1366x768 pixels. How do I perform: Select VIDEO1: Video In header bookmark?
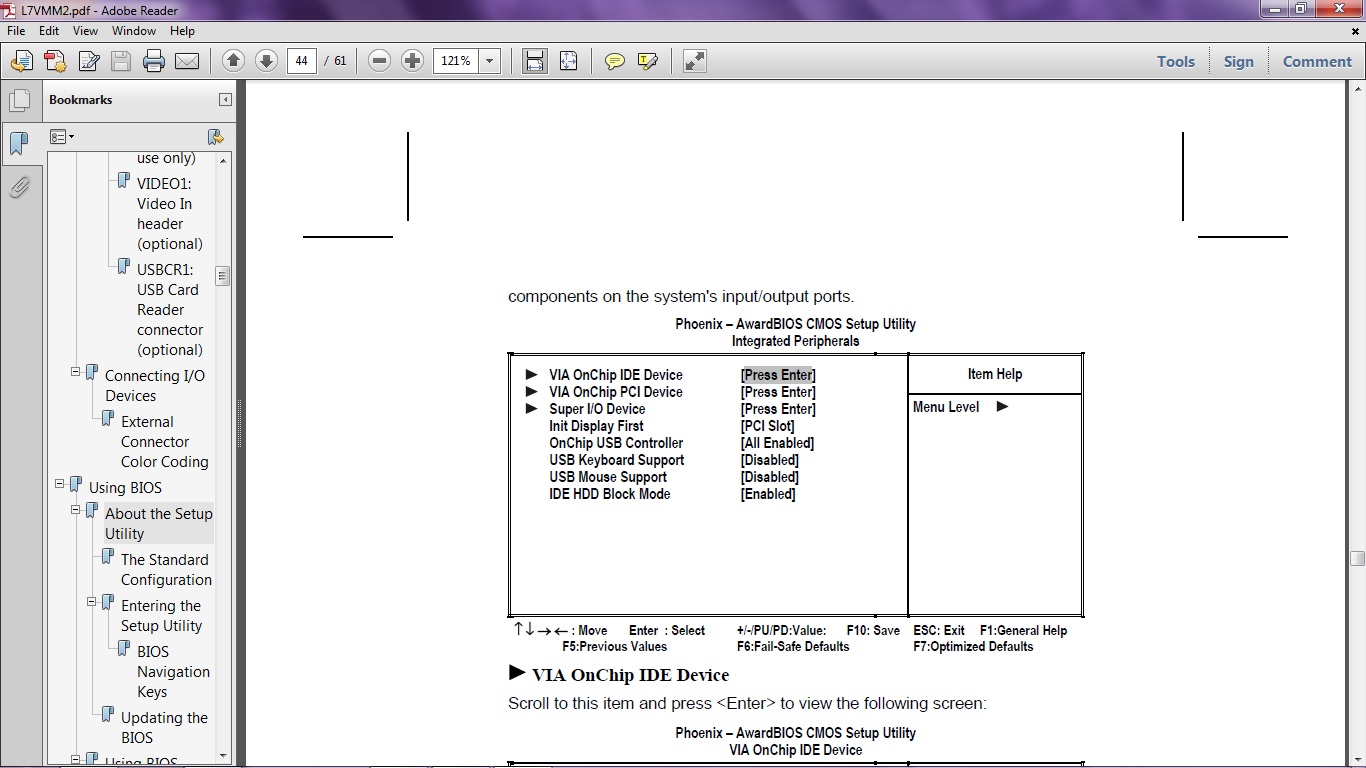tap(169, 214)
